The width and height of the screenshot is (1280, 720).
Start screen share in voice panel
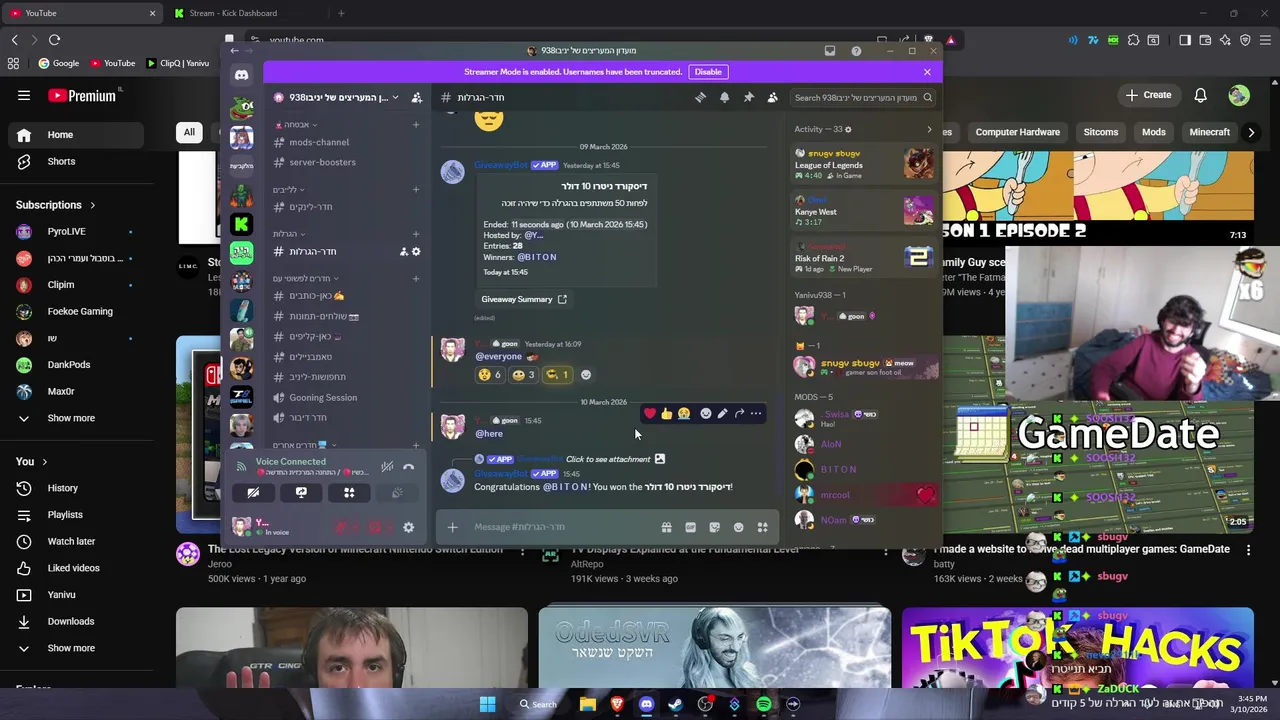pyautogui.click(x=301, y=493)
